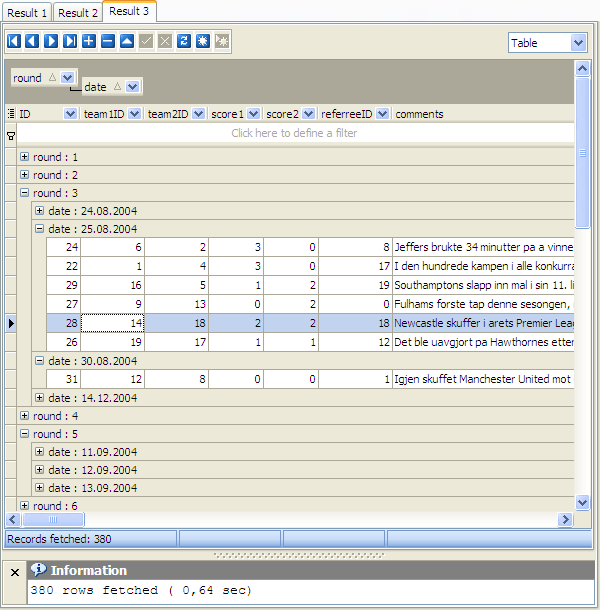Image resolution: width=600 pixels, height=610 pixels.
Task: Go to the next record
Action: pos(51,41)
